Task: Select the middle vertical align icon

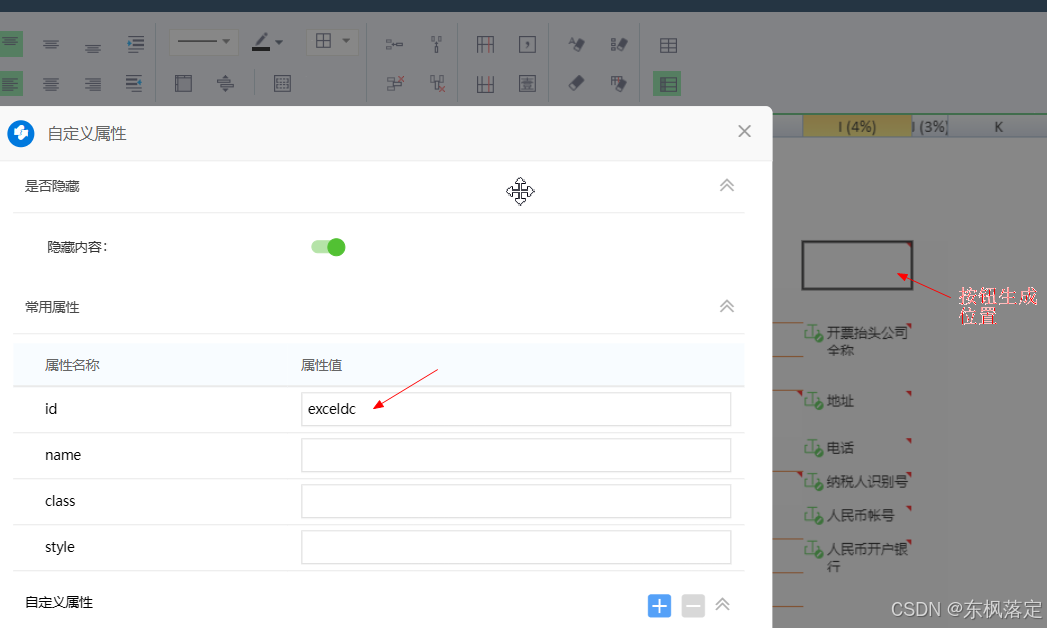Action: (51, 45)
